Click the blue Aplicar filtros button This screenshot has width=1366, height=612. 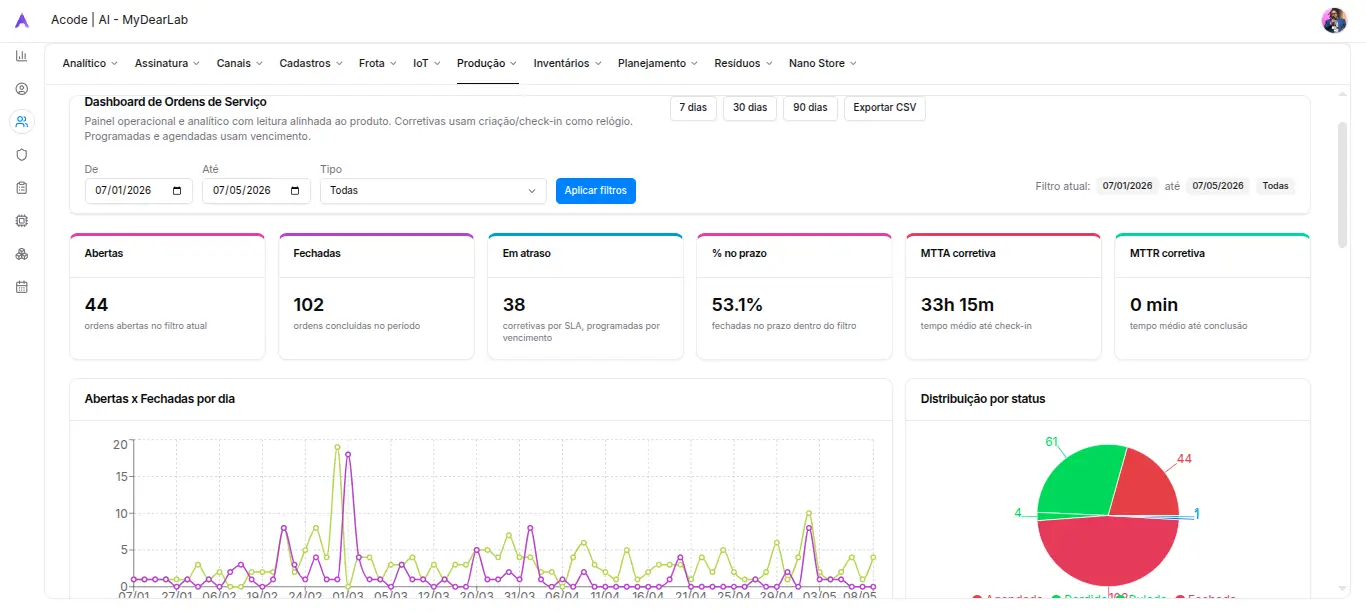[596, 190]
